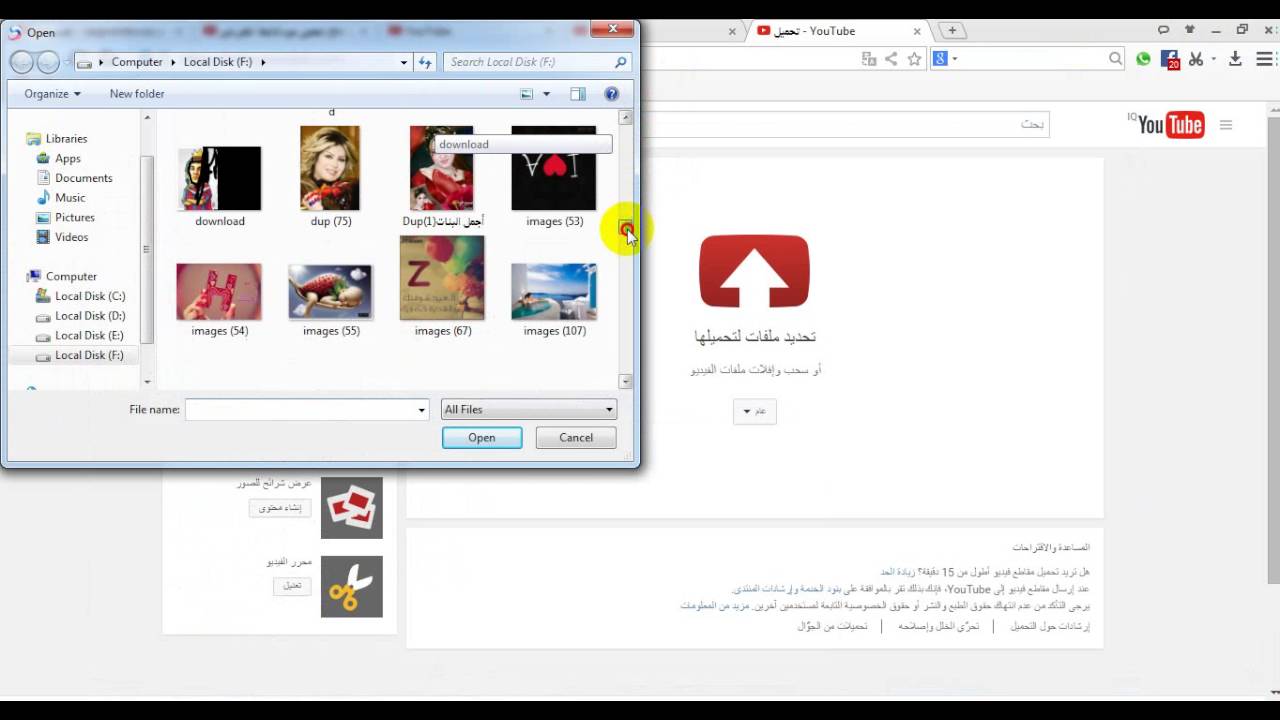The height and width of the screenshot is (720, 1280).
Task: Click the red YouTube upload arrow icon
Action: pos(754,271)
